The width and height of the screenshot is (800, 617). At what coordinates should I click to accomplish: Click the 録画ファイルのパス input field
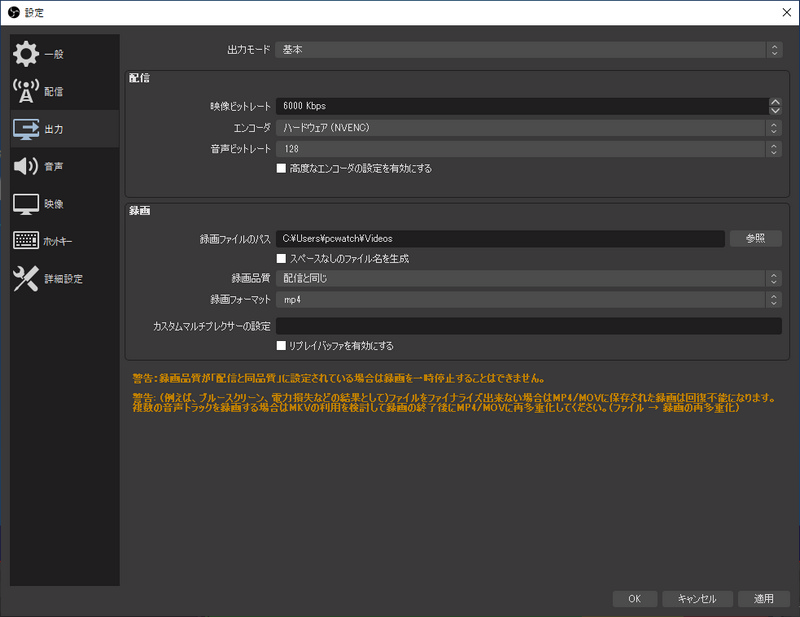(x=500, y=238)
